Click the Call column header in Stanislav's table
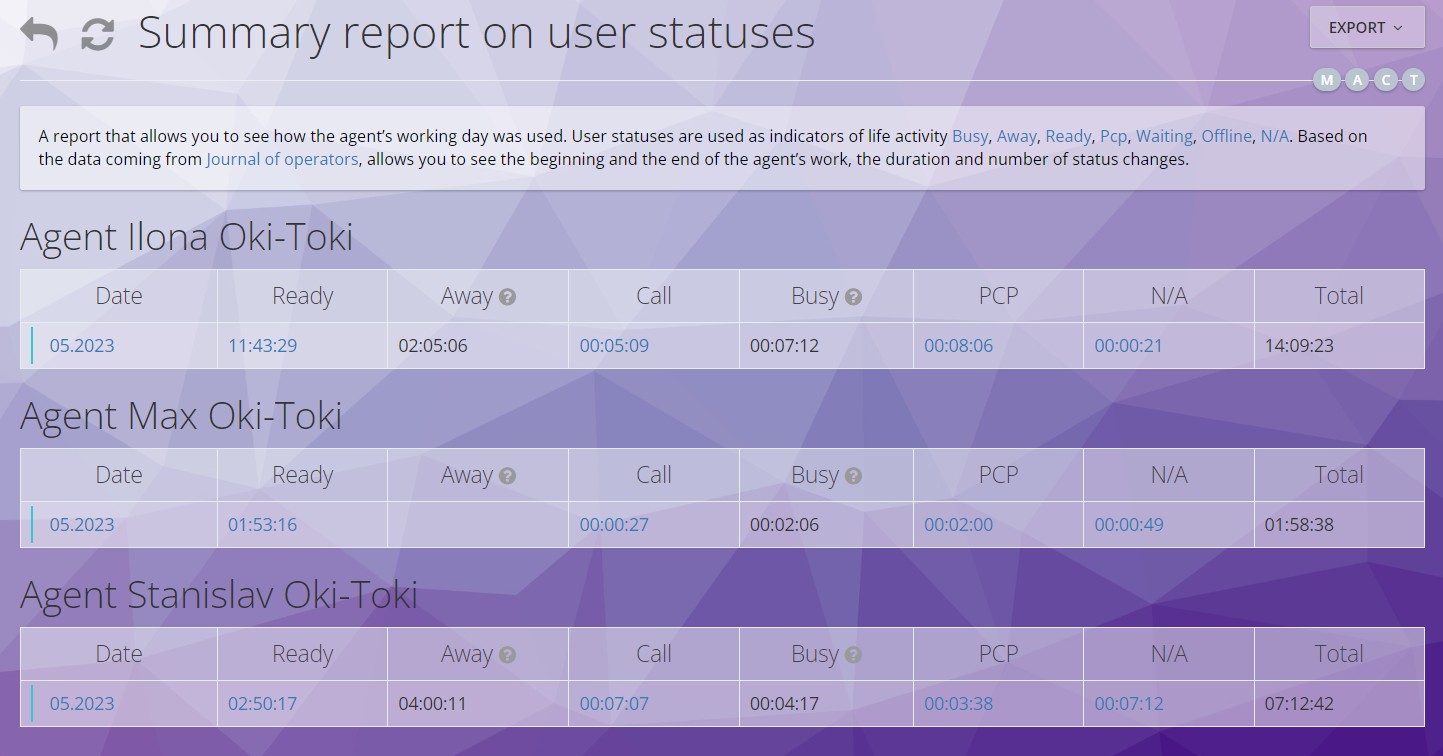The height and width of the screenshot is (756, 1443). coord(654,654)
